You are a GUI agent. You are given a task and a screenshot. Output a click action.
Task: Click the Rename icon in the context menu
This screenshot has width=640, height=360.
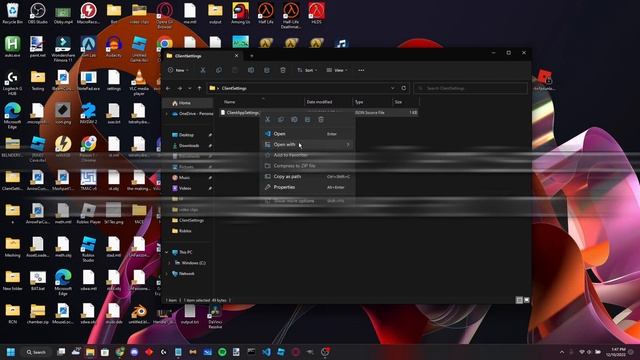[x=294, y=120]
